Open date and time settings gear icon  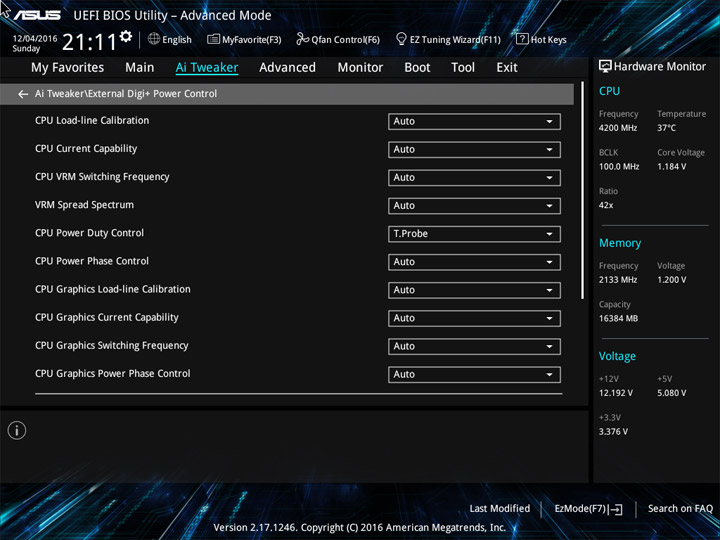tap(126, 36)
